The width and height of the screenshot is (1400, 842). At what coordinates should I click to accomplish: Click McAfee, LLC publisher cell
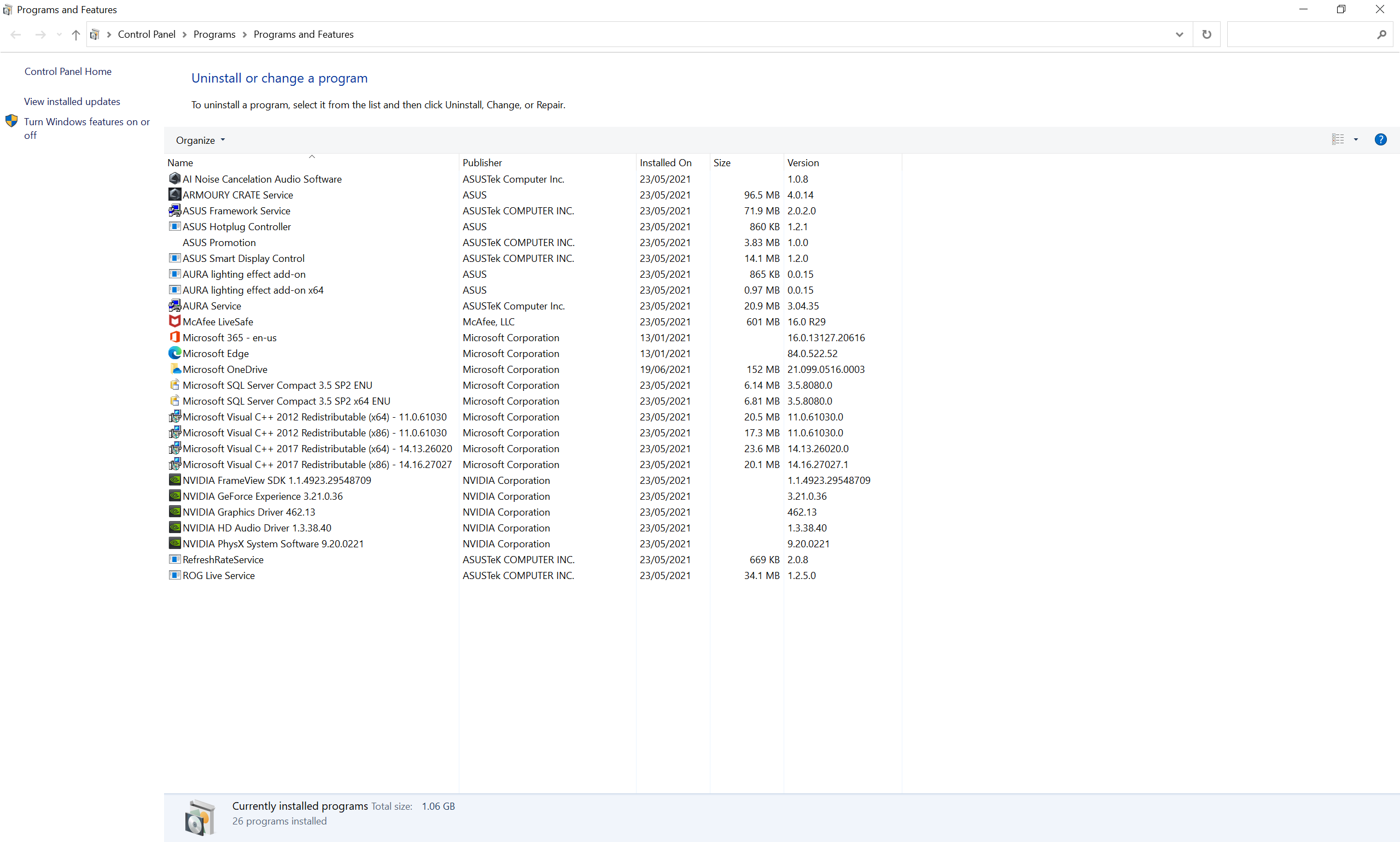click(488, 321)
